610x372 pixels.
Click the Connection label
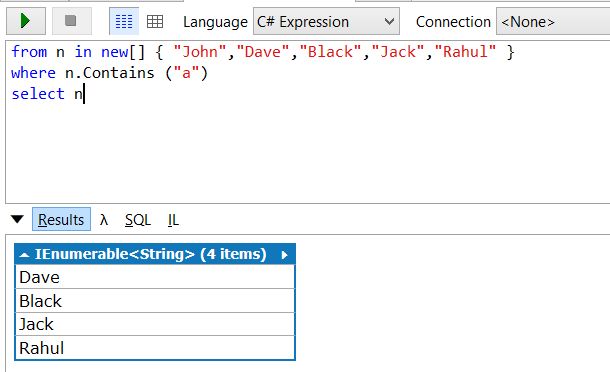(453, 22)
